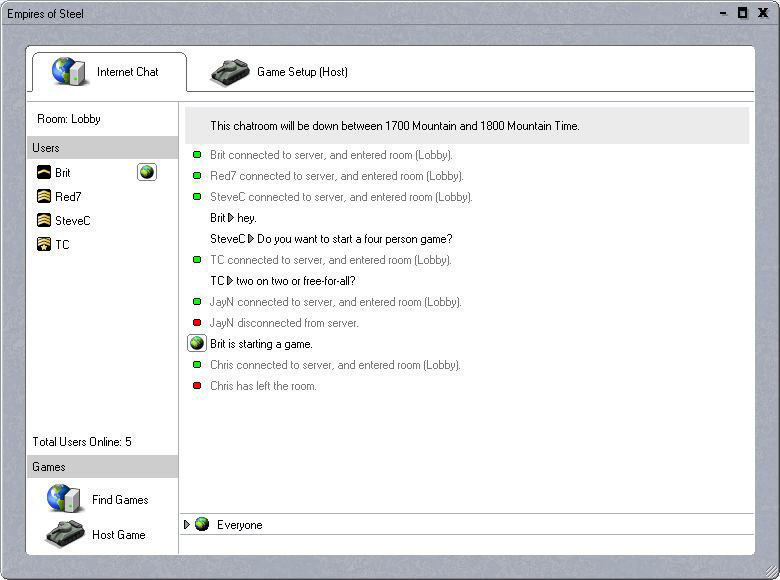This screenshot has width=780, height=580.
Task: Click SteveC's rank insignia icon
Action: [x=44, y=220]
